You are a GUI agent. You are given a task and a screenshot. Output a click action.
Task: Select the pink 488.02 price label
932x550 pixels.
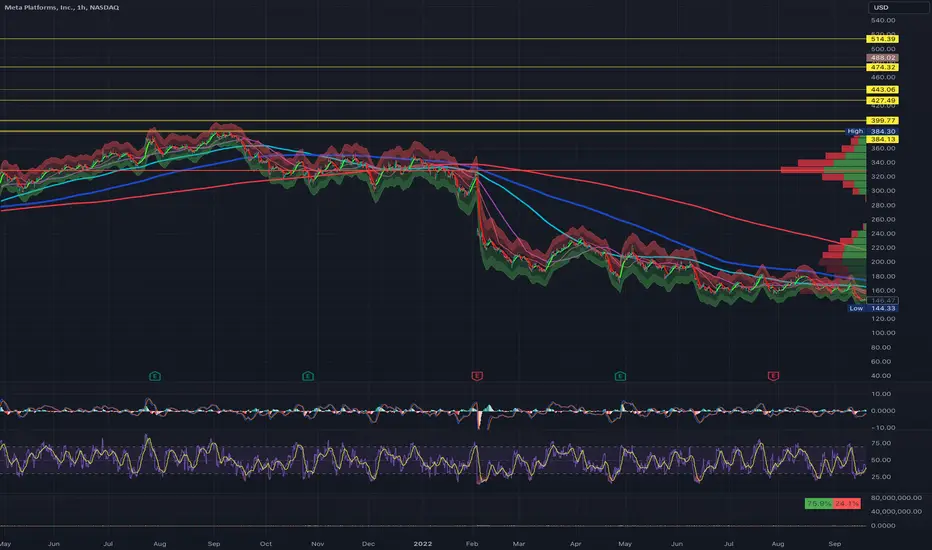point(883,58)
